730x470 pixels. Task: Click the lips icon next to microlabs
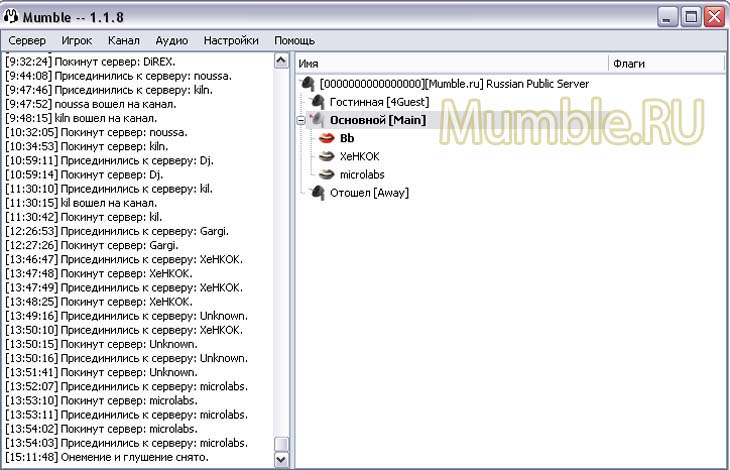coord(327,174)
